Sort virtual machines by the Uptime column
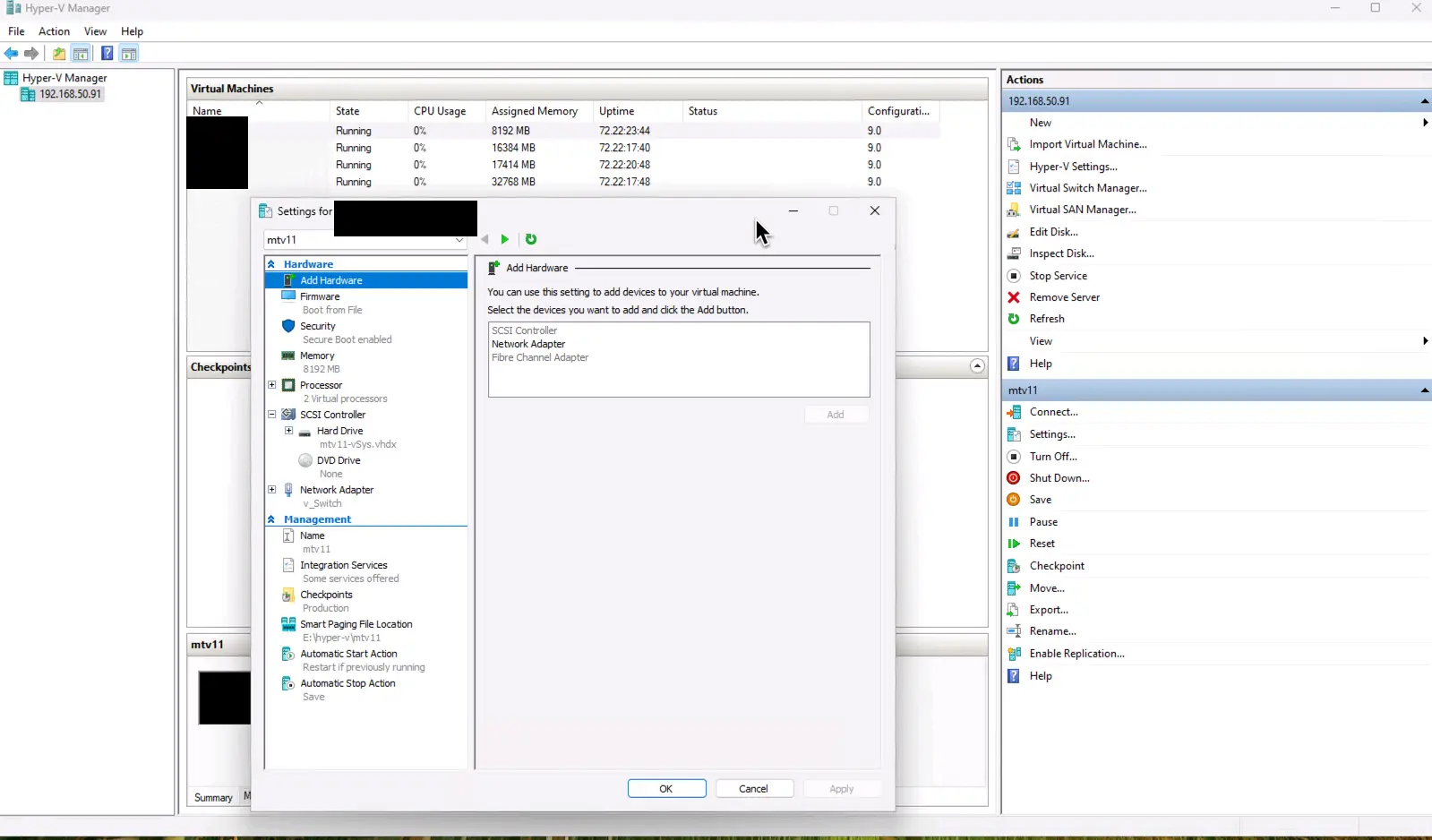The height and width of the screenshot is (840, 1432). (x=636, y=111)
